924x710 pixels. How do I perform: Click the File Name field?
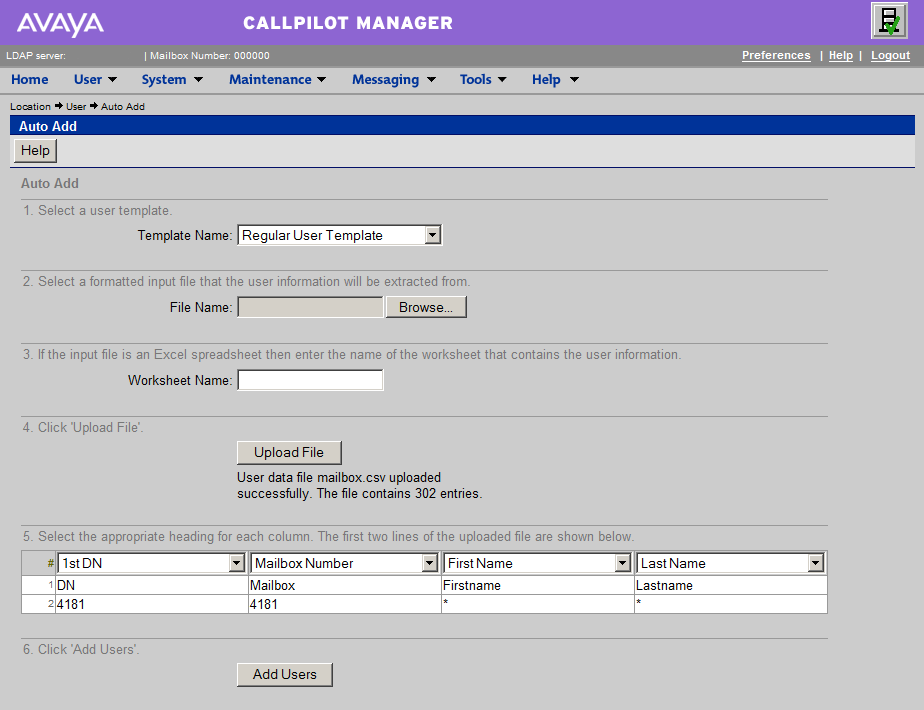click(x=310, y=307)
